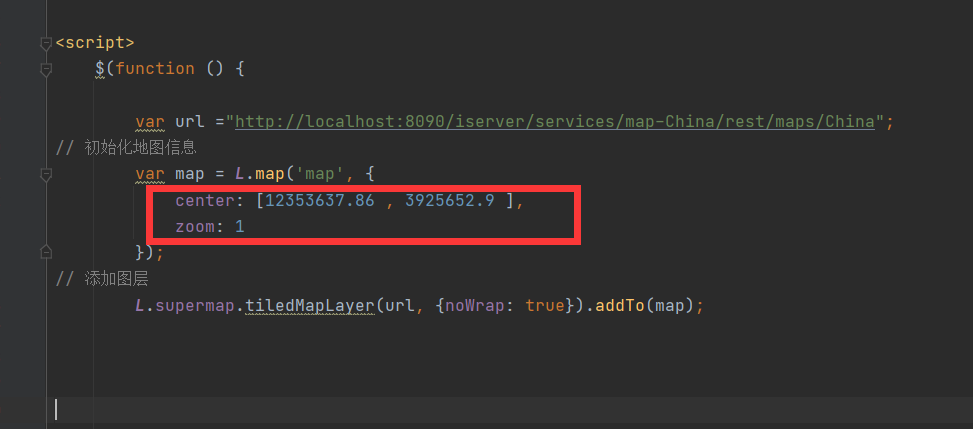Open the localhost:8090 iserver URL link
Viewport: 973px width, 429px height.
pos(555,121)
